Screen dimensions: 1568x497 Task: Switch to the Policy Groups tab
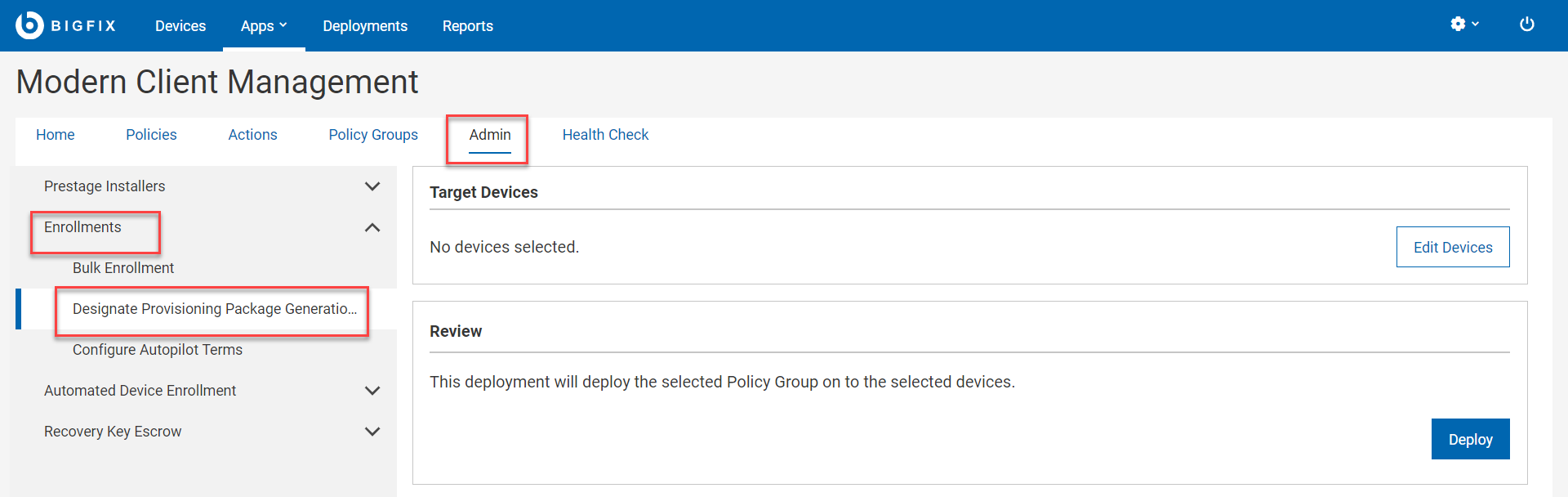(x=373, y=134)
